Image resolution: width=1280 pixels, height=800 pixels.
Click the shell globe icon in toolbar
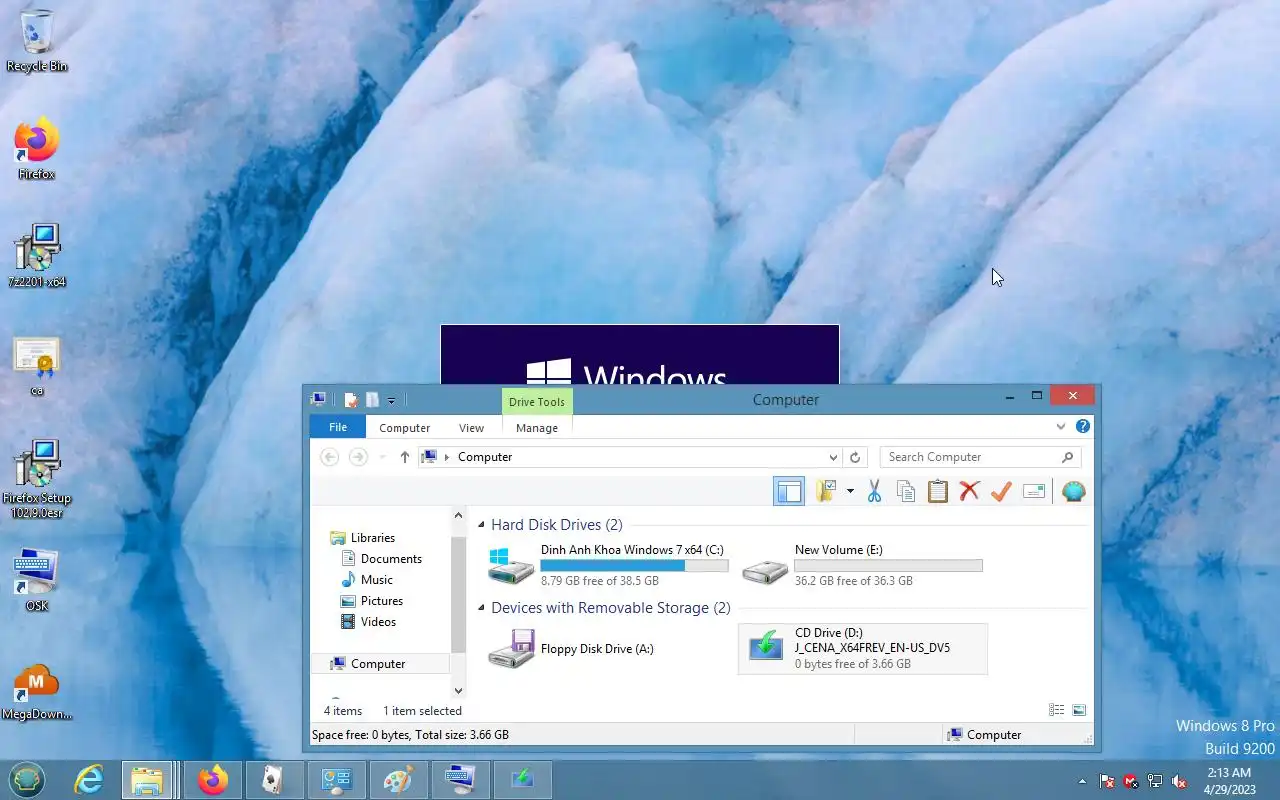tap(1073, 491)
